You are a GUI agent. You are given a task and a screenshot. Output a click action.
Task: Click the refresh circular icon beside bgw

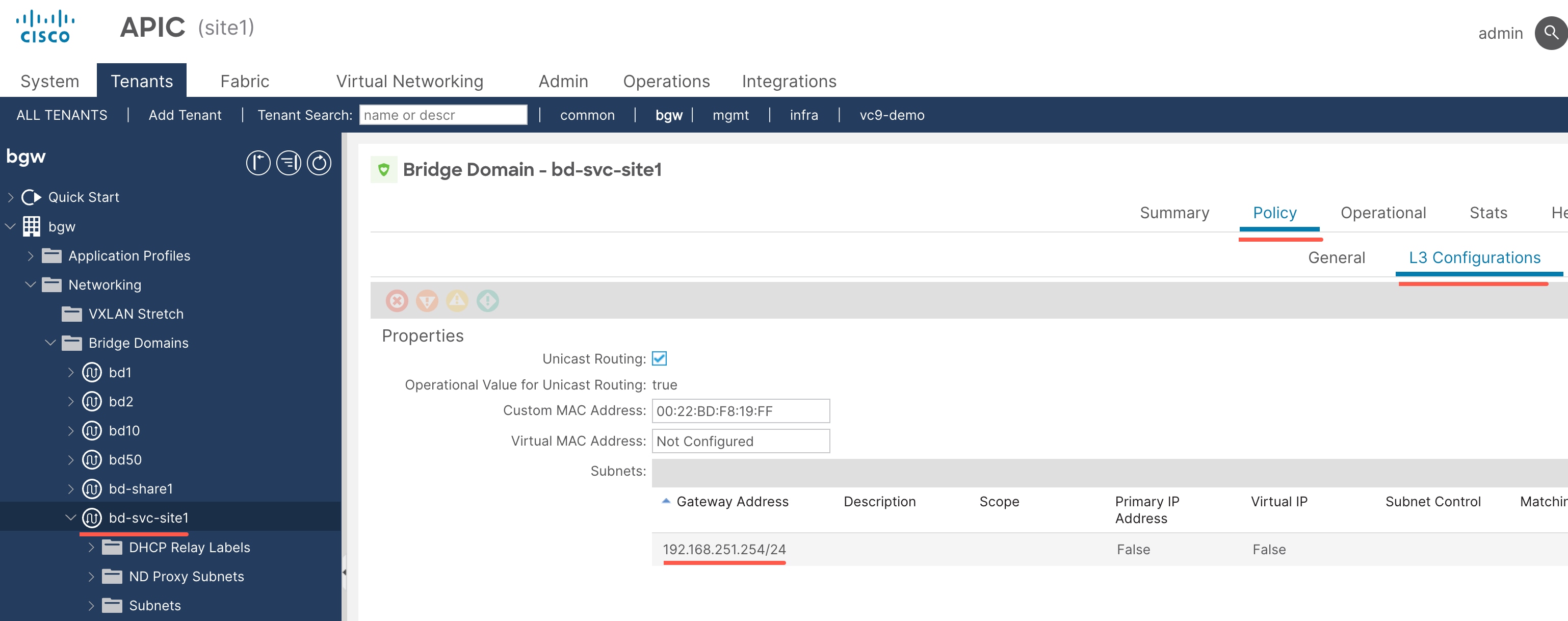(x=319, y=163)
